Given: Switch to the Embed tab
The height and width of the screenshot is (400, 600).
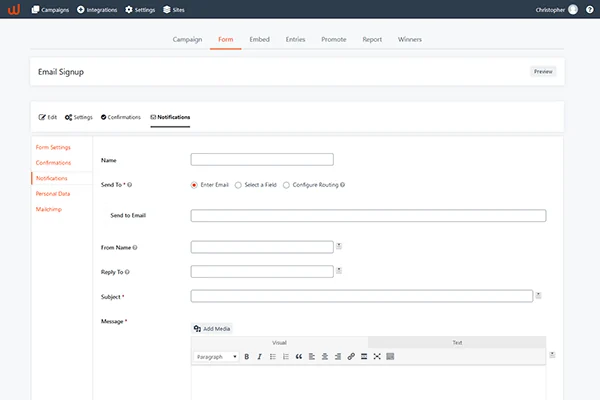Looking at the screenshot, I should point(259,39).
